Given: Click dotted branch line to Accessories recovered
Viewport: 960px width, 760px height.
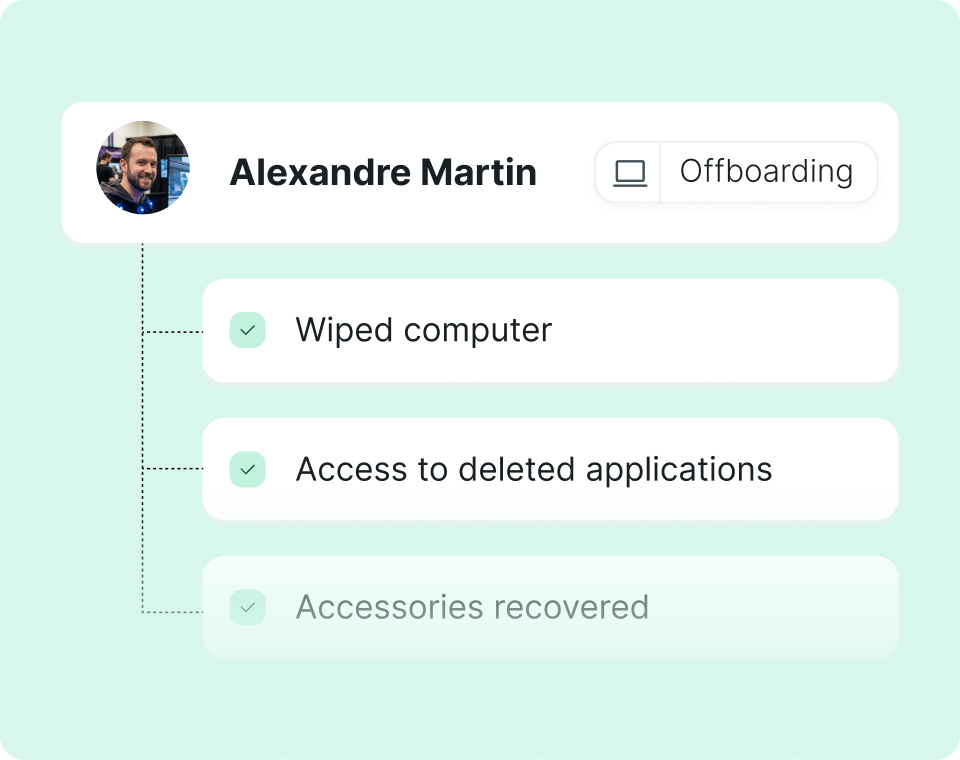Looking at the screenshot, I should pos(173,611).
